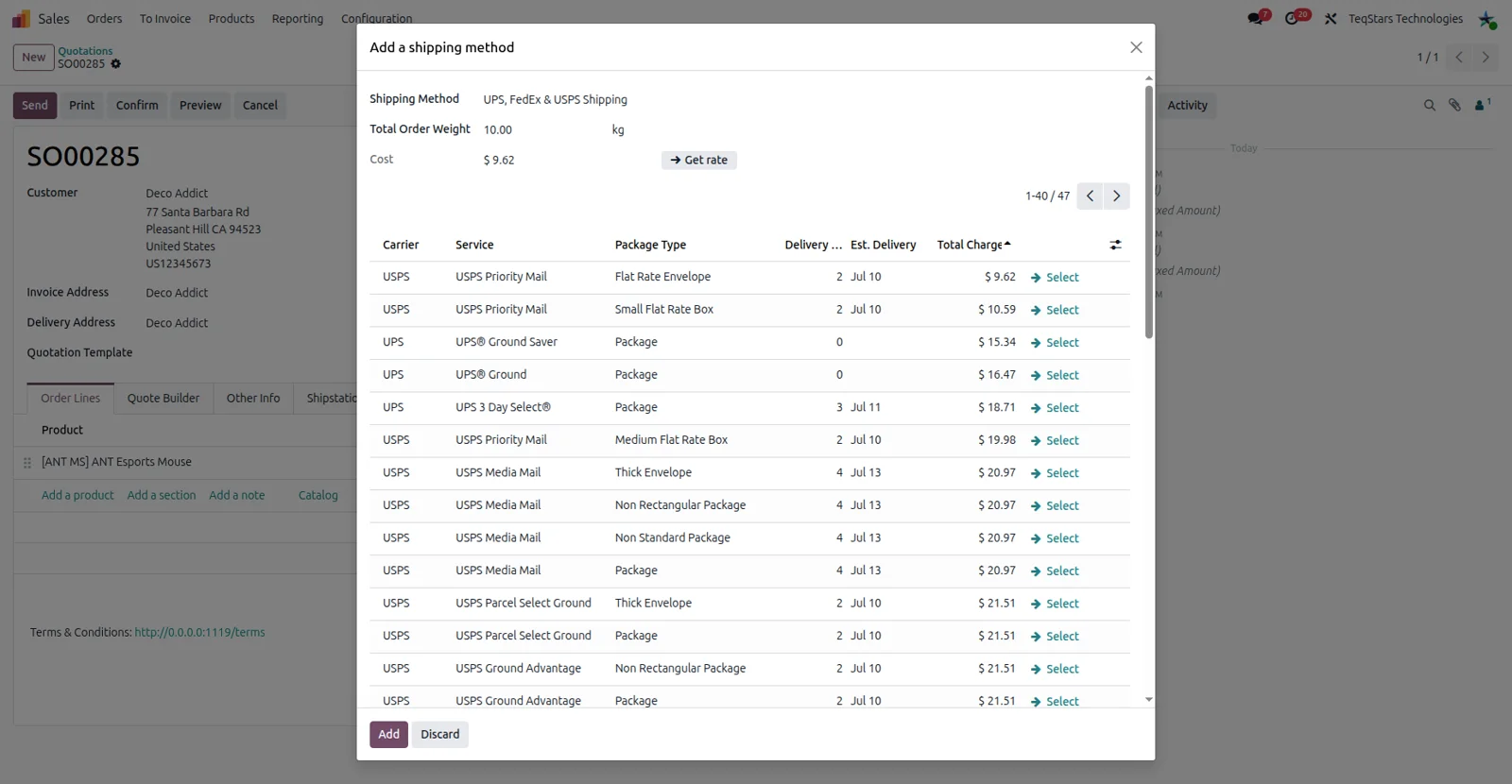Select the Media Mail Non Rectangular Package rate
Viewport: 1512px width, 784px height.
(x=1055, y=505)
